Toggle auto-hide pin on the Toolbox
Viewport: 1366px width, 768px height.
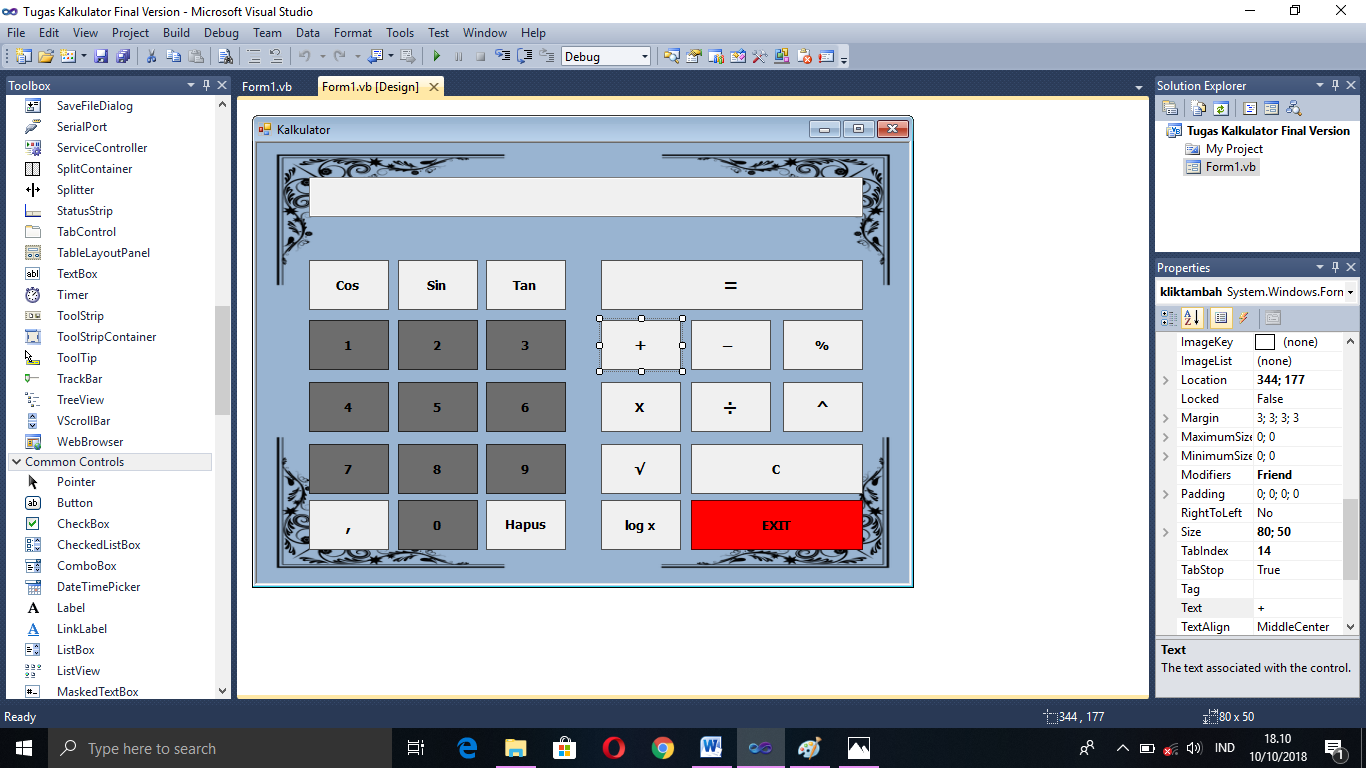pos(208,85)
